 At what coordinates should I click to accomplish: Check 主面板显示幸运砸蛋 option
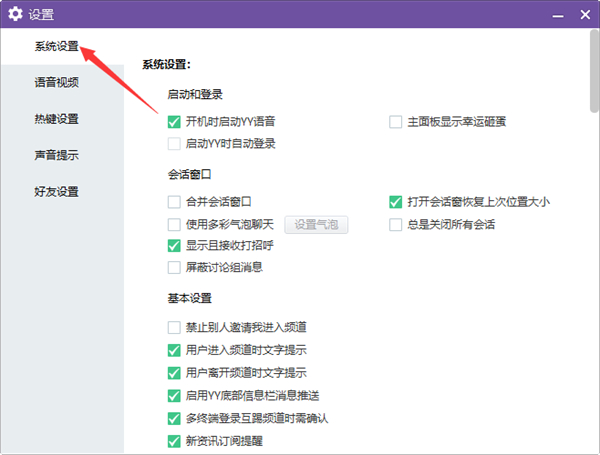tap(395, 122)
